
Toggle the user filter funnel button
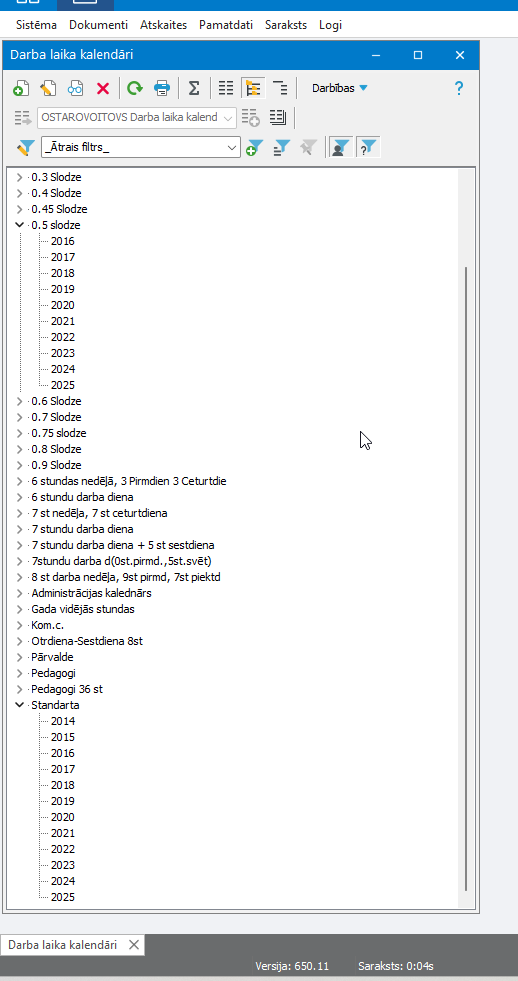pos(340,148)
